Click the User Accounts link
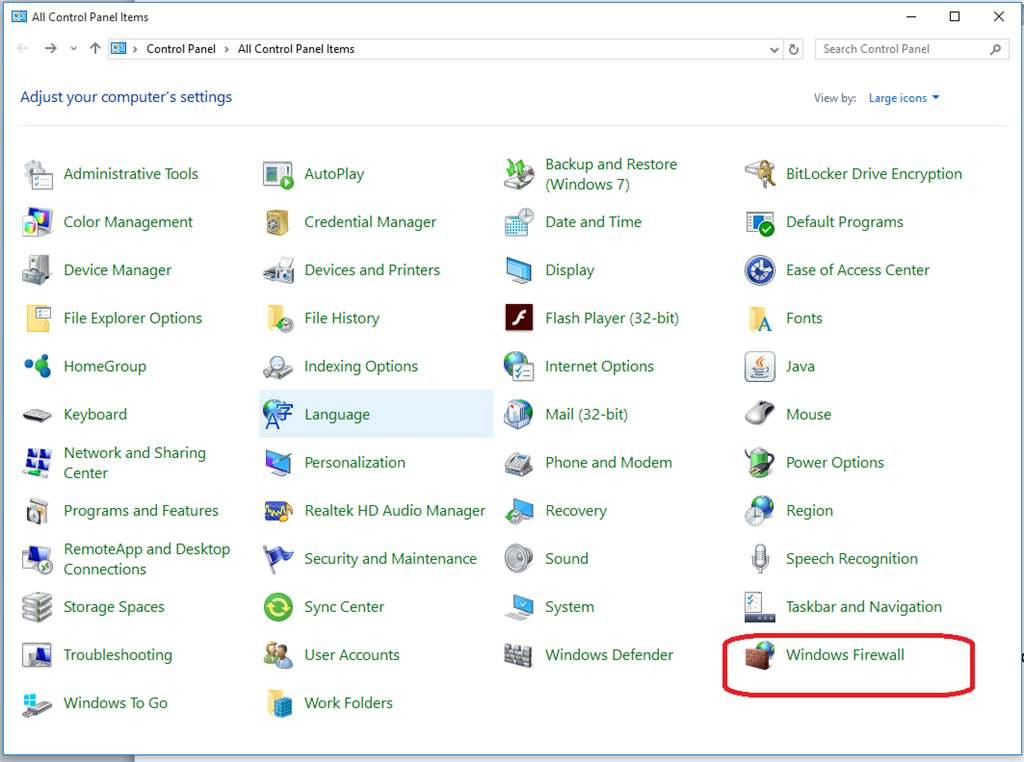The height and width of the screenshot is (762, 1024). pos(352,655)
